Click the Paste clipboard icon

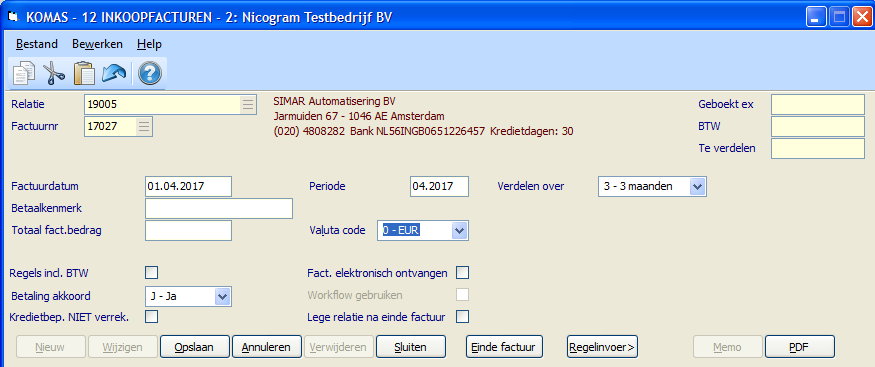click(84, 73)
